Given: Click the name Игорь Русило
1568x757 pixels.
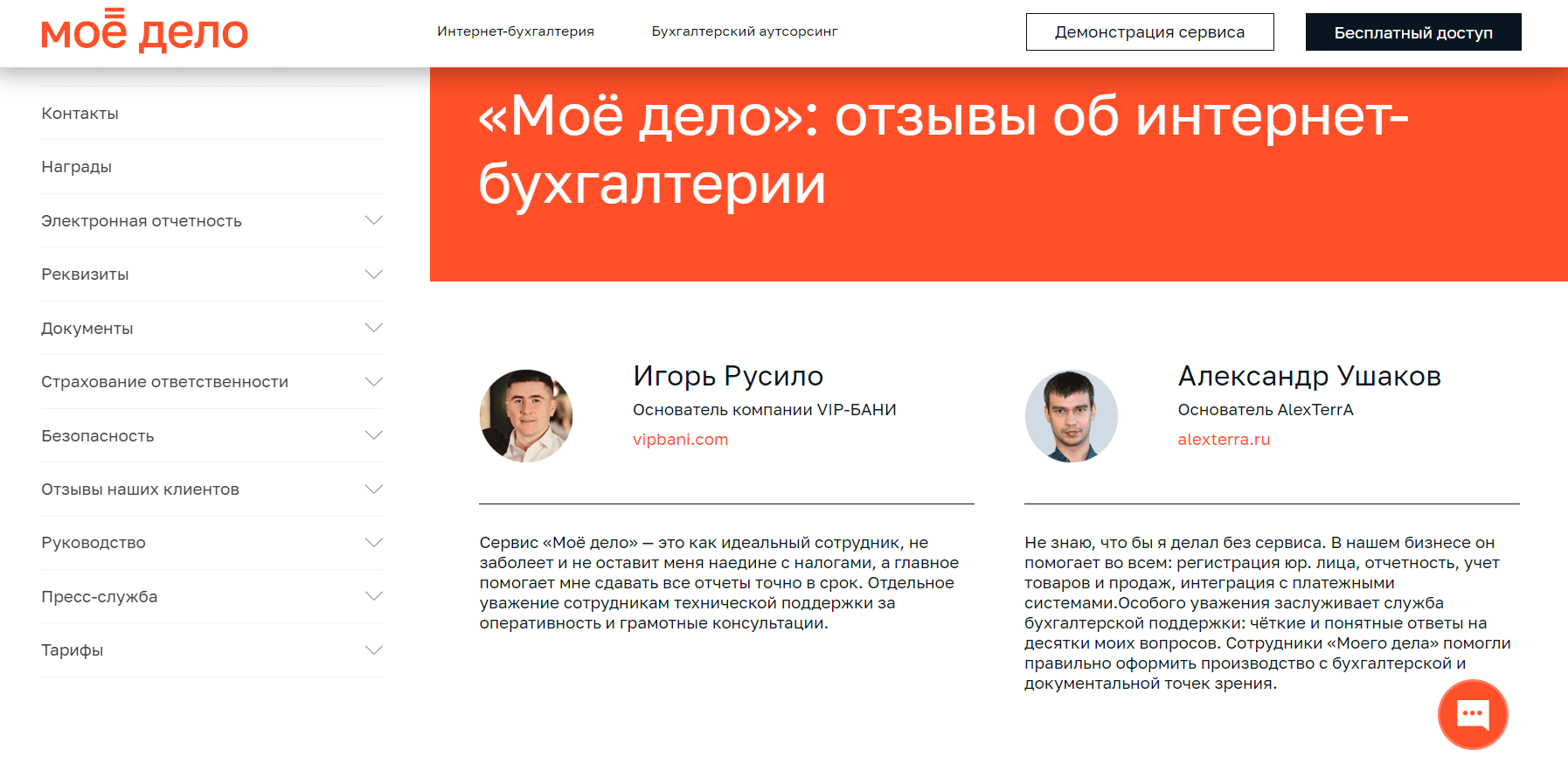Looking at the screenshot, I should tap(728, 376).
